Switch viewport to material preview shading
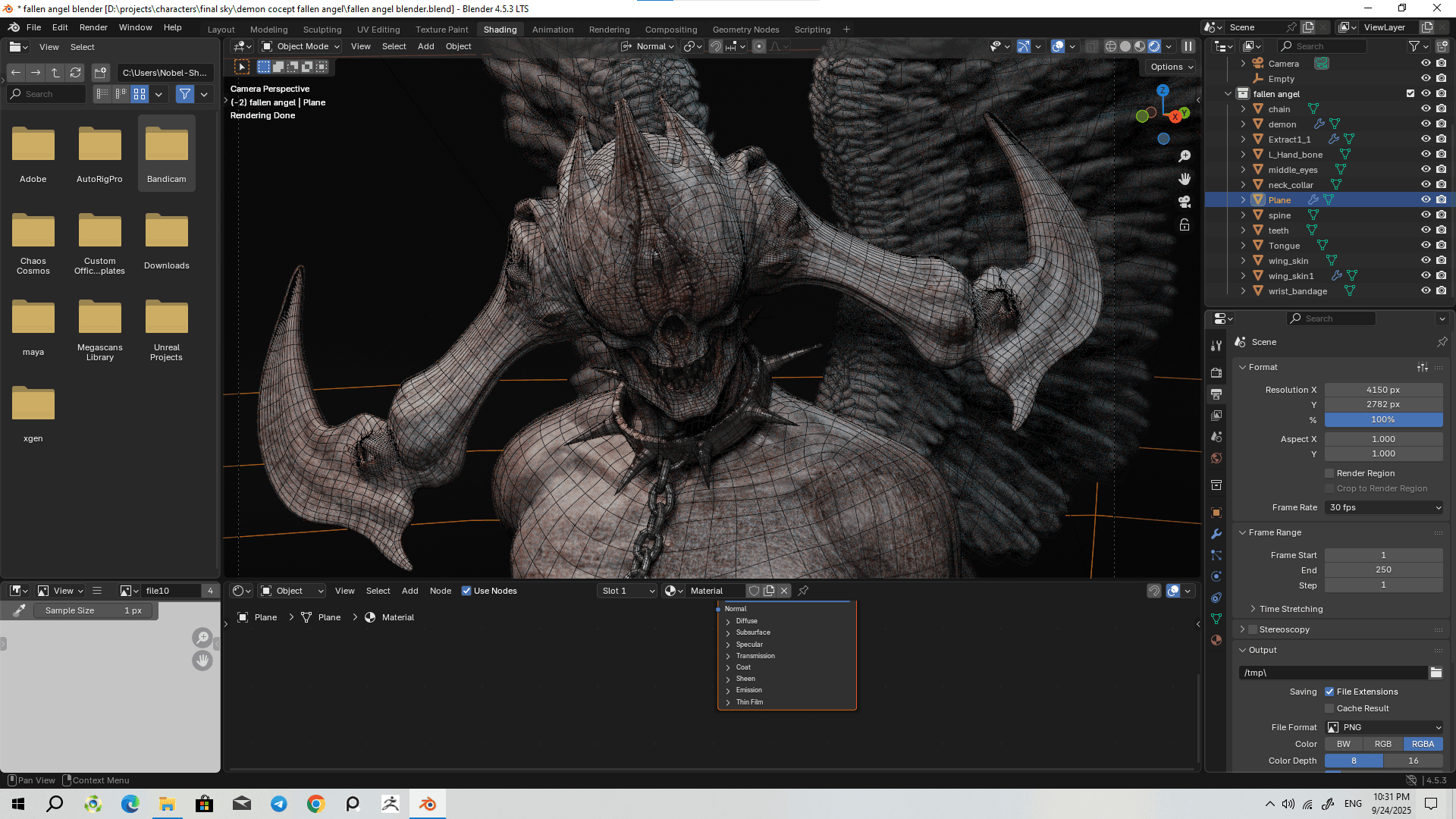This screenshot has width=1456, height=819. pyautogui.click(x=1140, y=46)
